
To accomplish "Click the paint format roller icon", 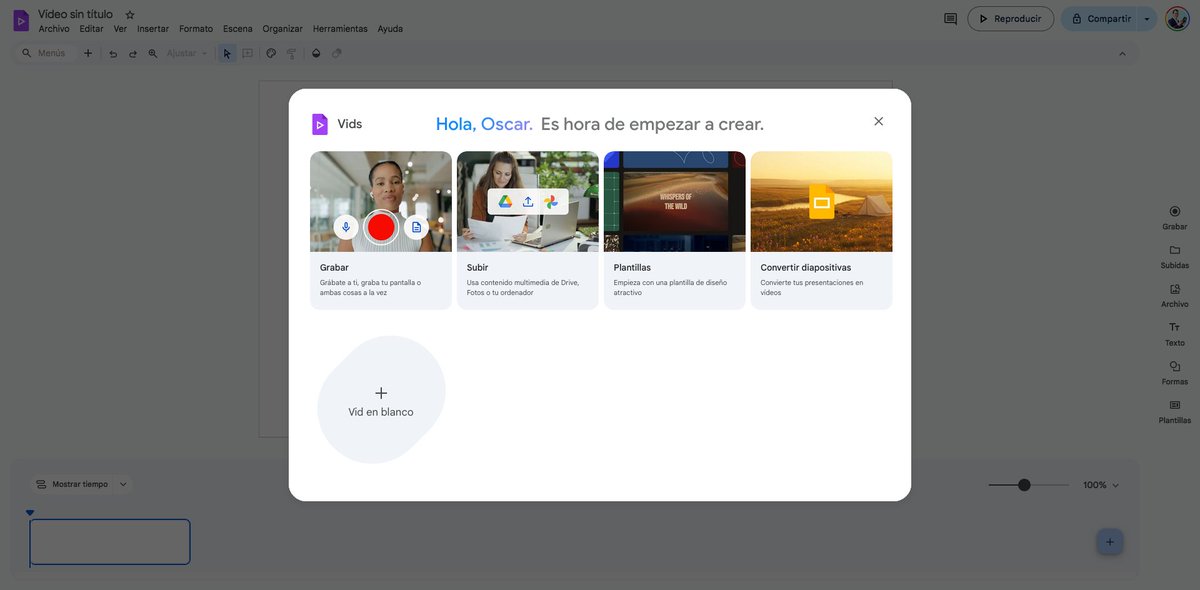I will pyautogui.click(x=291, y=53).
